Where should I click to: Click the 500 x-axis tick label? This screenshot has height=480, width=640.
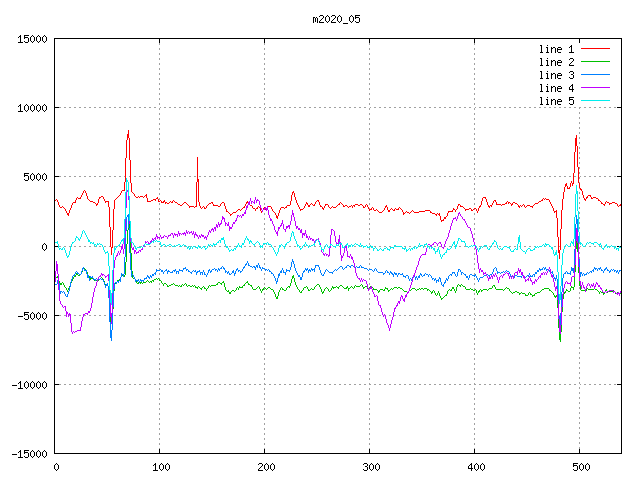click(x=580, y=466)
